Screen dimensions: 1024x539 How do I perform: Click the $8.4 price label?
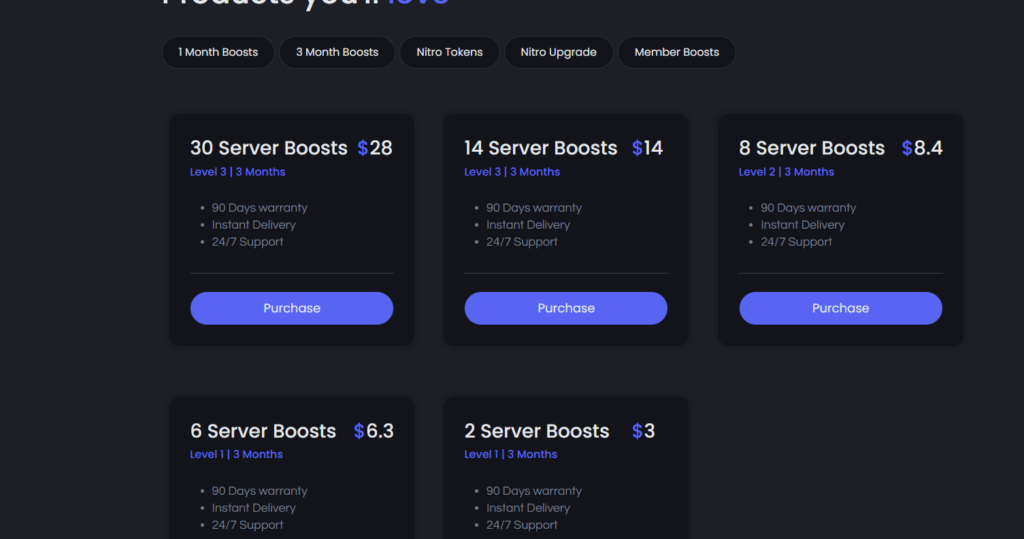point(921,148)
